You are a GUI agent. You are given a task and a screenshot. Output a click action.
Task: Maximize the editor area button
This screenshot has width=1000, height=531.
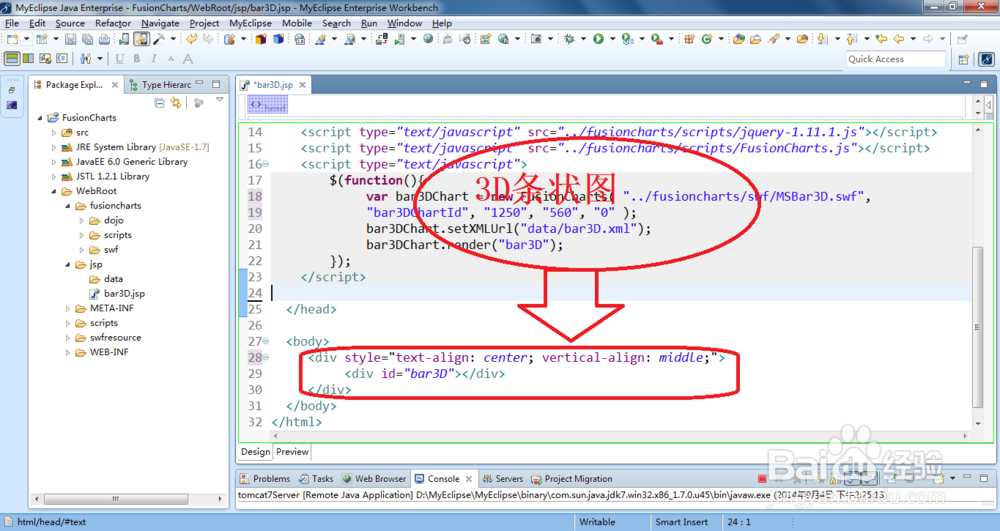pyautogui.click(x=984, y=84)
